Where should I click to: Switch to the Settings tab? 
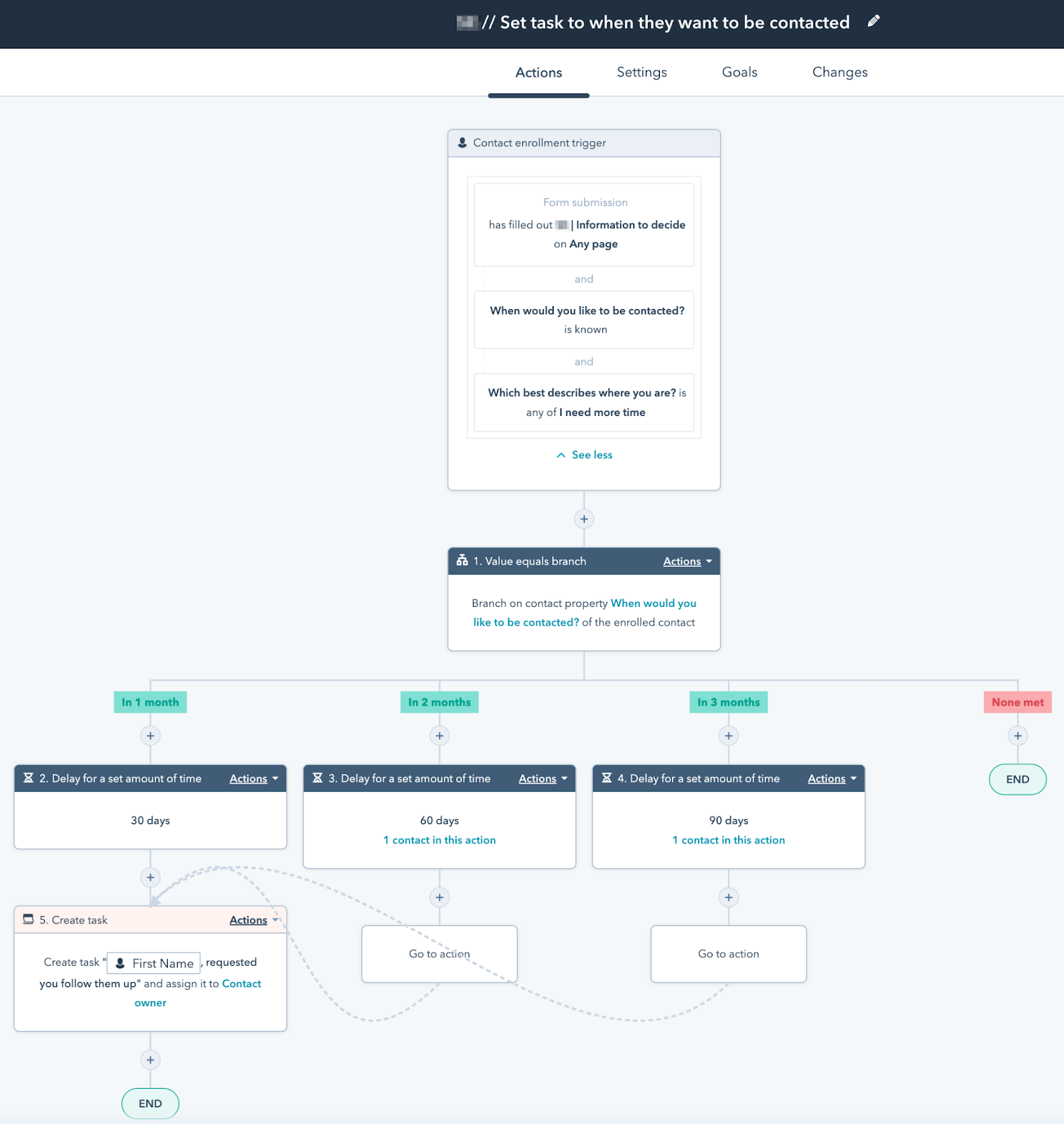tap(642, 72)
